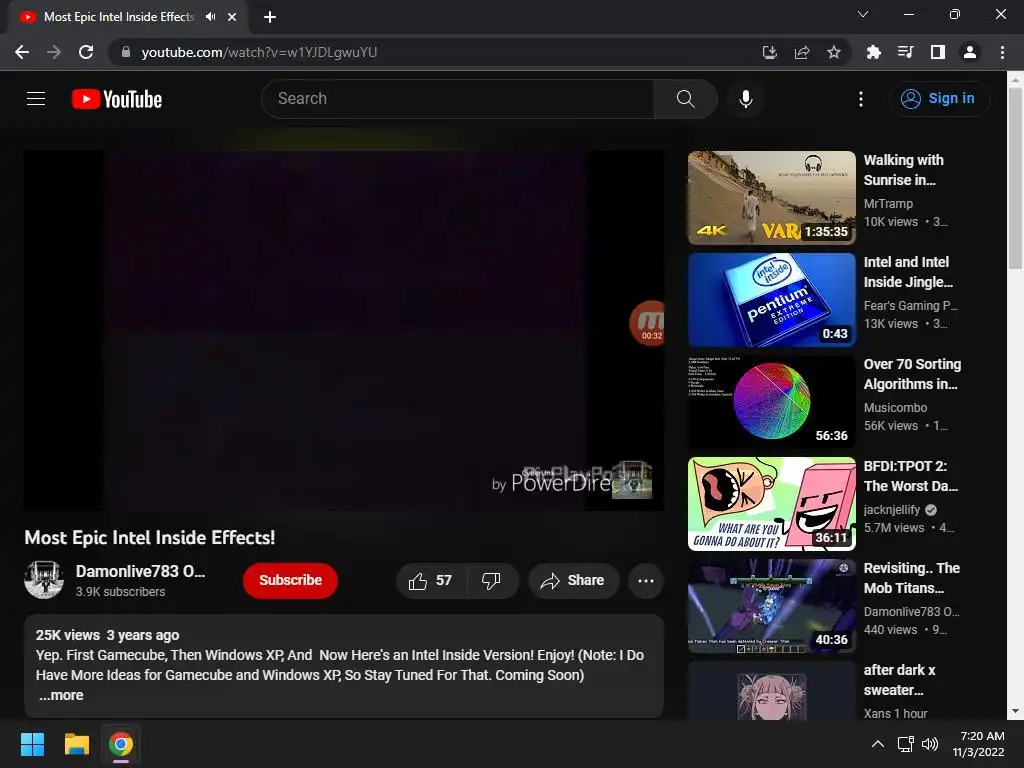Like the video with thumbs-up
Viewport: 1024px width, 768px height.
click(430, 581)
